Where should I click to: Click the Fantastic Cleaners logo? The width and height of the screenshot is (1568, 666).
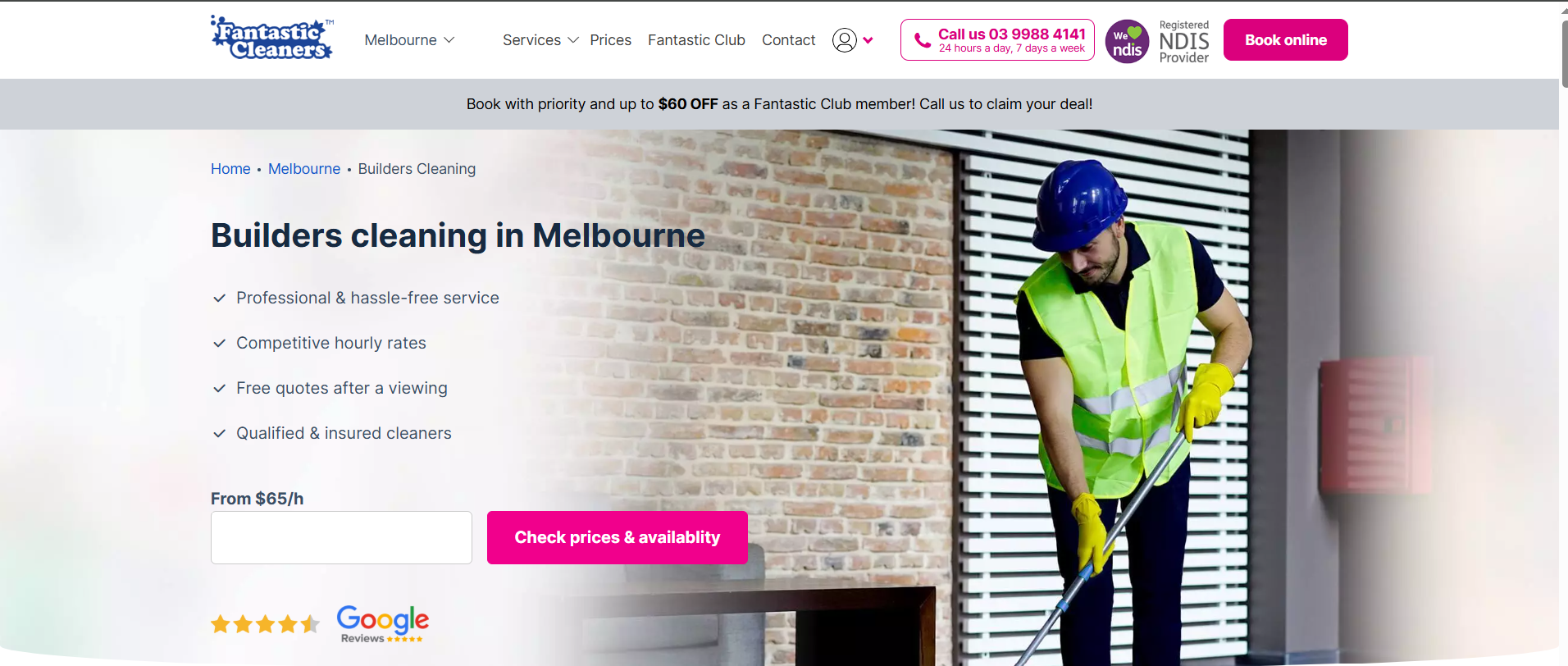271,38
